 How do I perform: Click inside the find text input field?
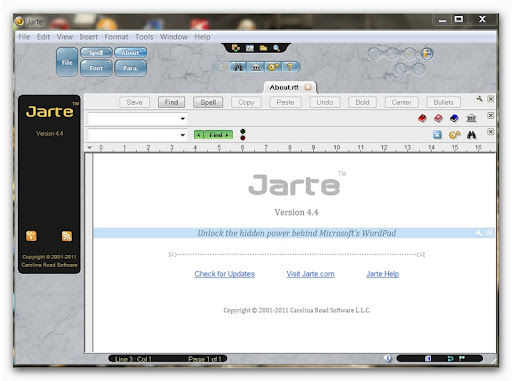coord(133,135)
